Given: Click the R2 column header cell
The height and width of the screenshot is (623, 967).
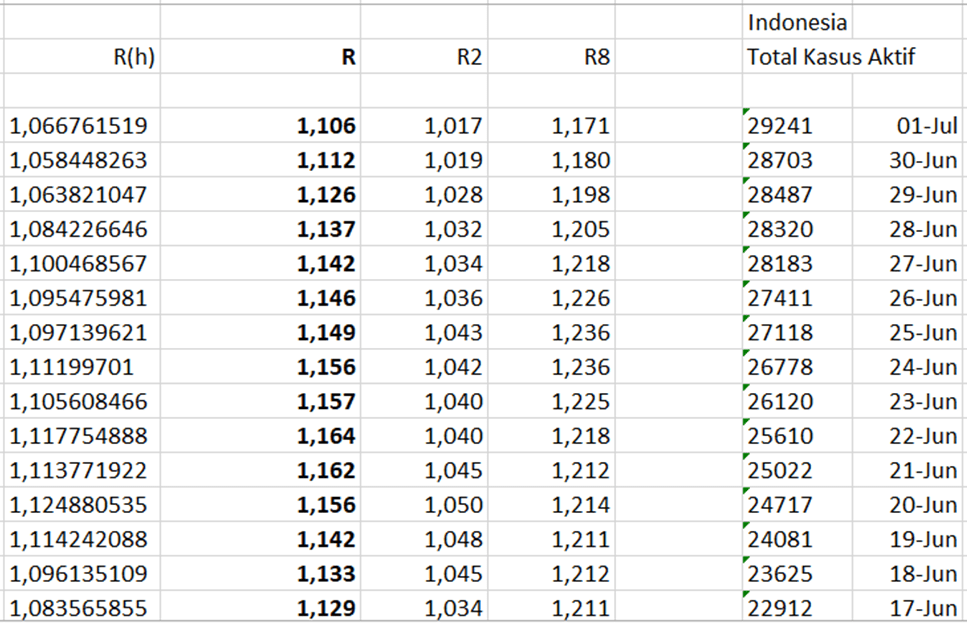Looking at the screenshot, I should tap(424, 57).
